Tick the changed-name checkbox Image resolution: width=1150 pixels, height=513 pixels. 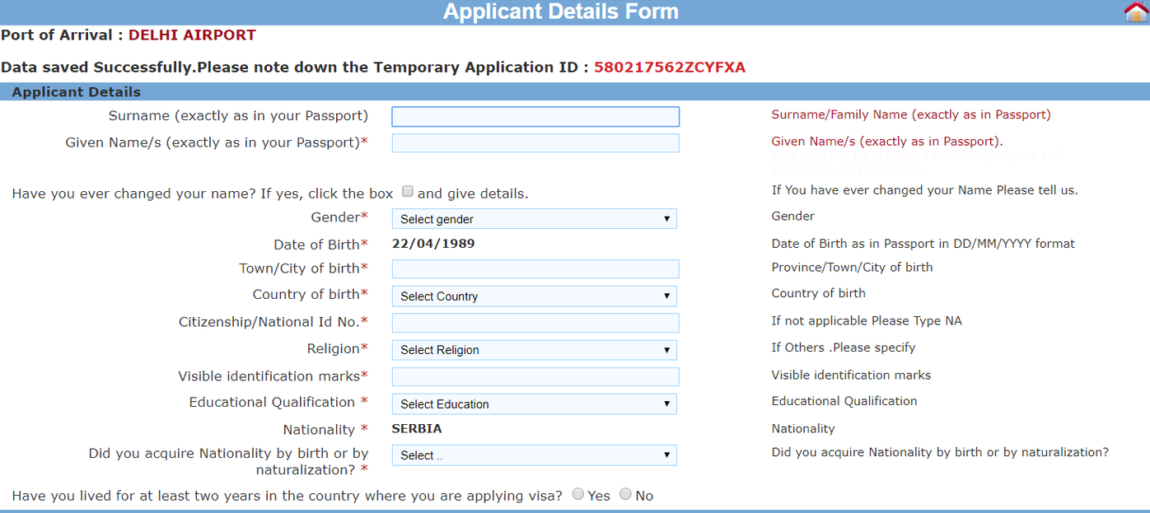pos(407,192)
